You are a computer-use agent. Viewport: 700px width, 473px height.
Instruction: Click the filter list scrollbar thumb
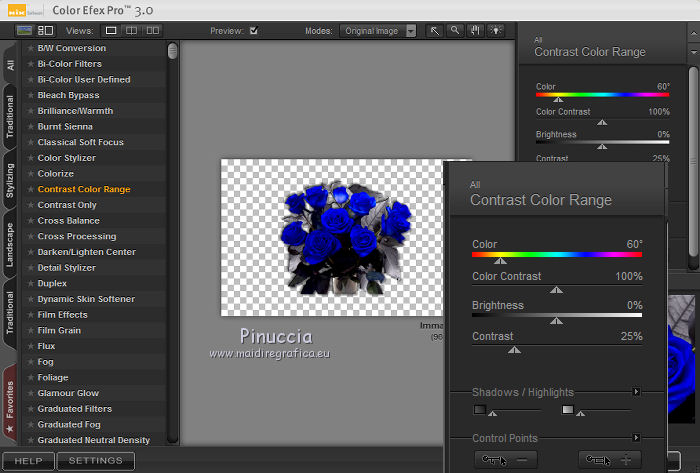[x=172, y=51]
